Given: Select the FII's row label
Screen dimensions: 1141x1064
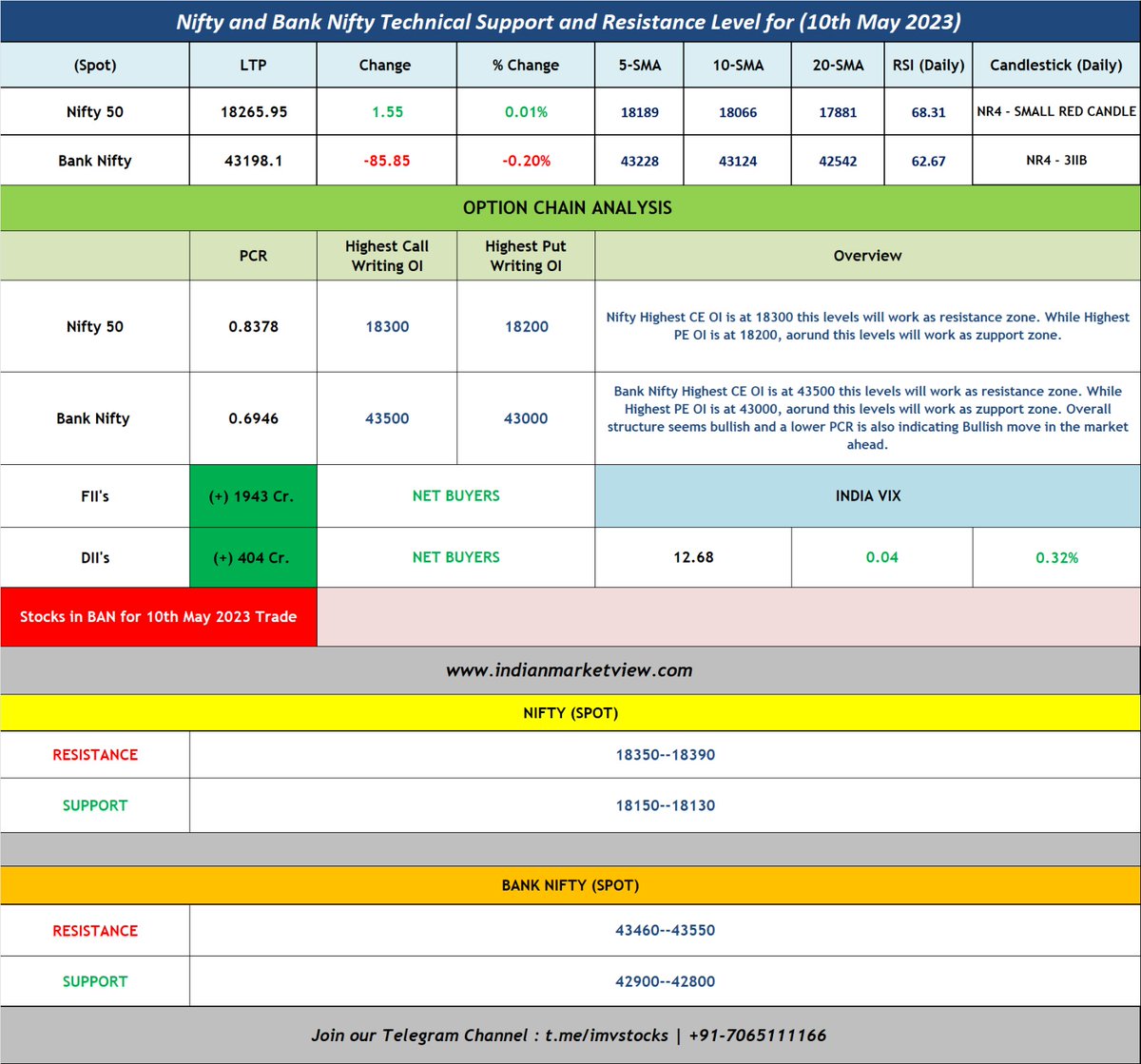Looking at the screenshot, I should coord(94,496).
